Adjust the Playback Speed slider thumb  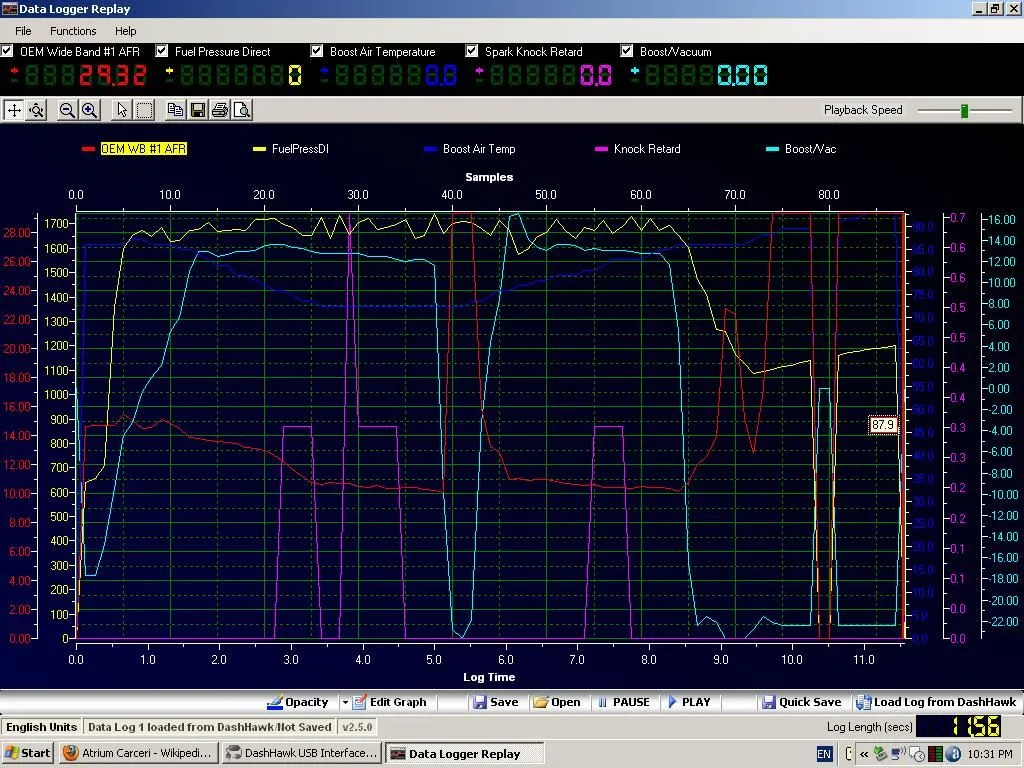[964, 110]
